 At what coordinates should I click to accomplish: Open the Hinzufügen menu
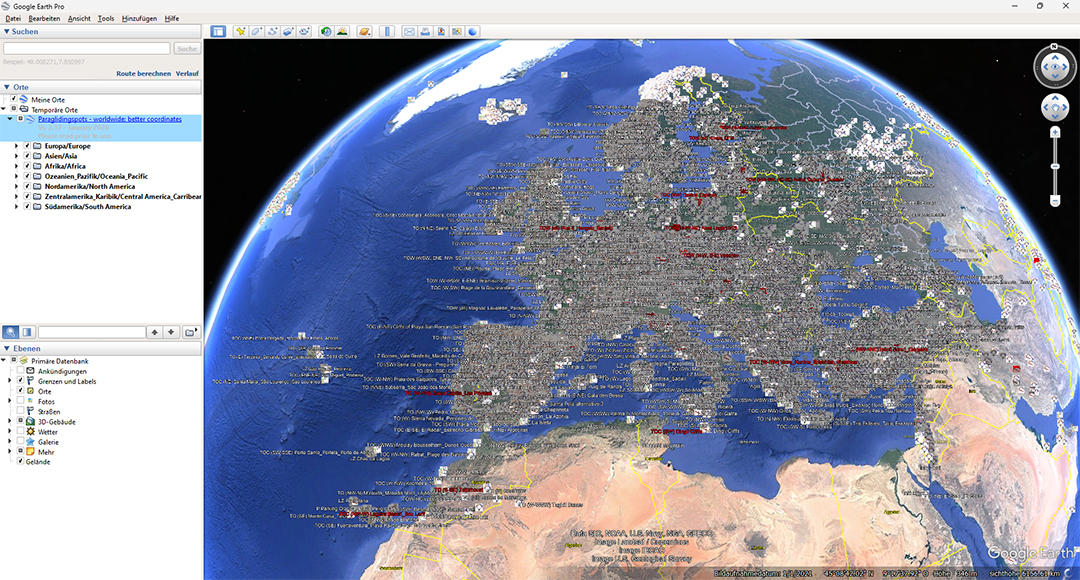(x=139, y=19)
